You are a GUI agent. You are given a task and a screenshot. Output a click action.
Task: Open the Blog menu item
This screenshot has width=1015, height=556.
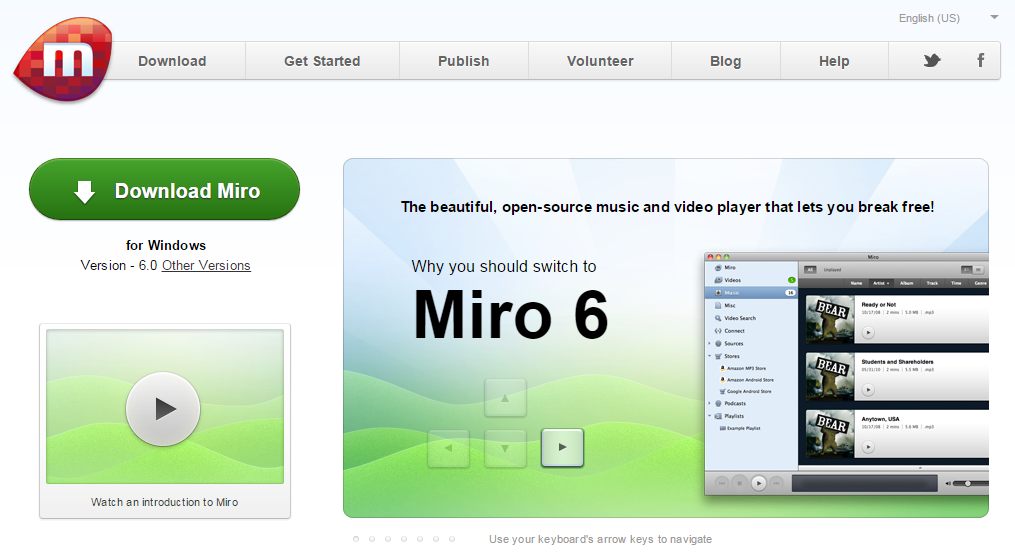726,61
